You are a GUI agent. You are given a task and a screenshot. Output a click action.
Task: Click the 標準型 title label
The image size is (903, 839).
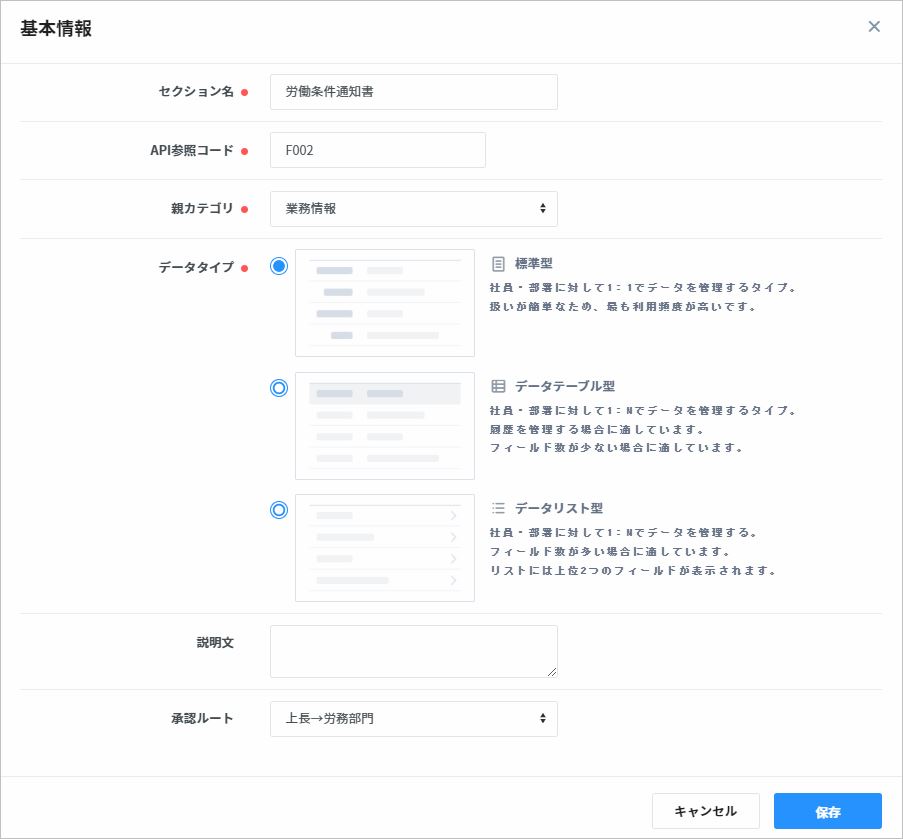533,264
